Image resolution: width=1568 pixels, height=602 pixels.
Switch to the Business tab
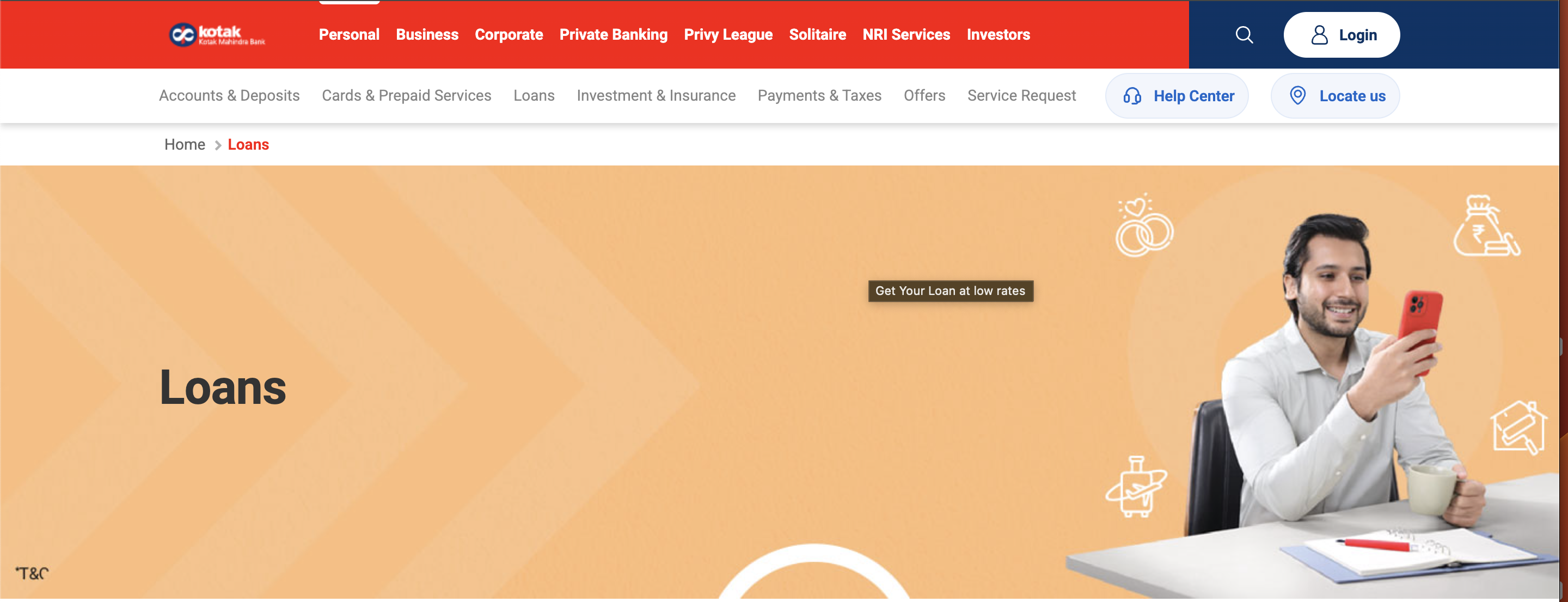pos(427,35)
